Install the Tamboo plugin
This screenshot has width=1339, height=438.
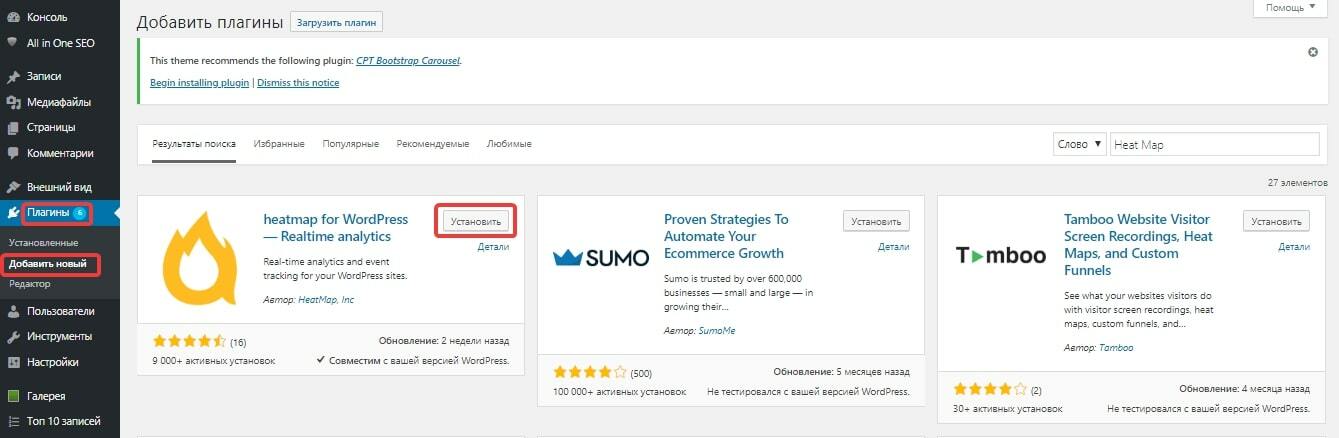point(1276,220)
